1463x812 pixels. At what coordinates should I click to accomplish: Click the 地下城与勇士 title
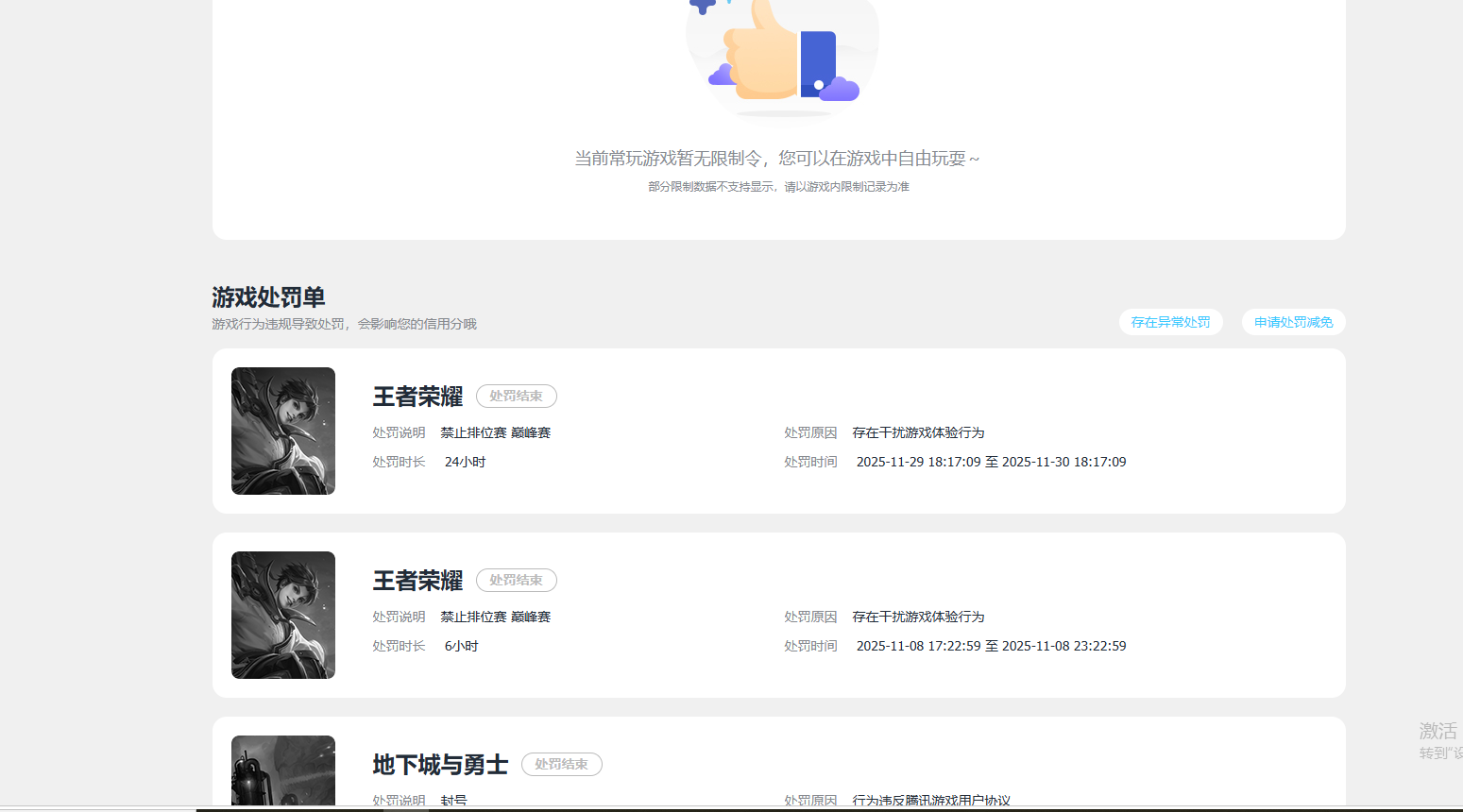[x=440, y=765]
